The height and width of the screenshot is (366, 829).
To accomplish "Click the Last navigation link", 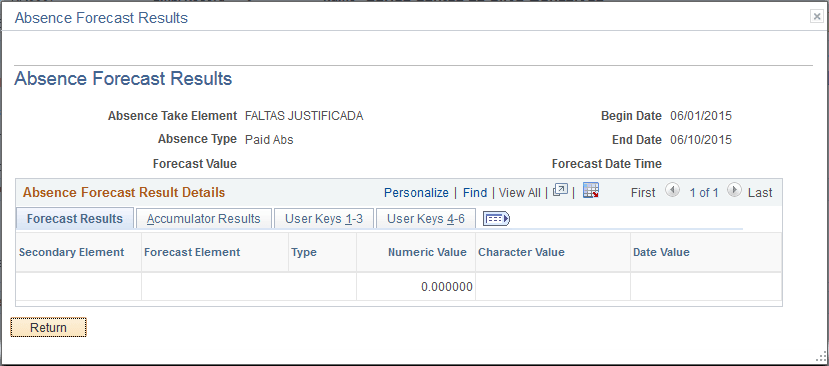I will click(760, 193).
